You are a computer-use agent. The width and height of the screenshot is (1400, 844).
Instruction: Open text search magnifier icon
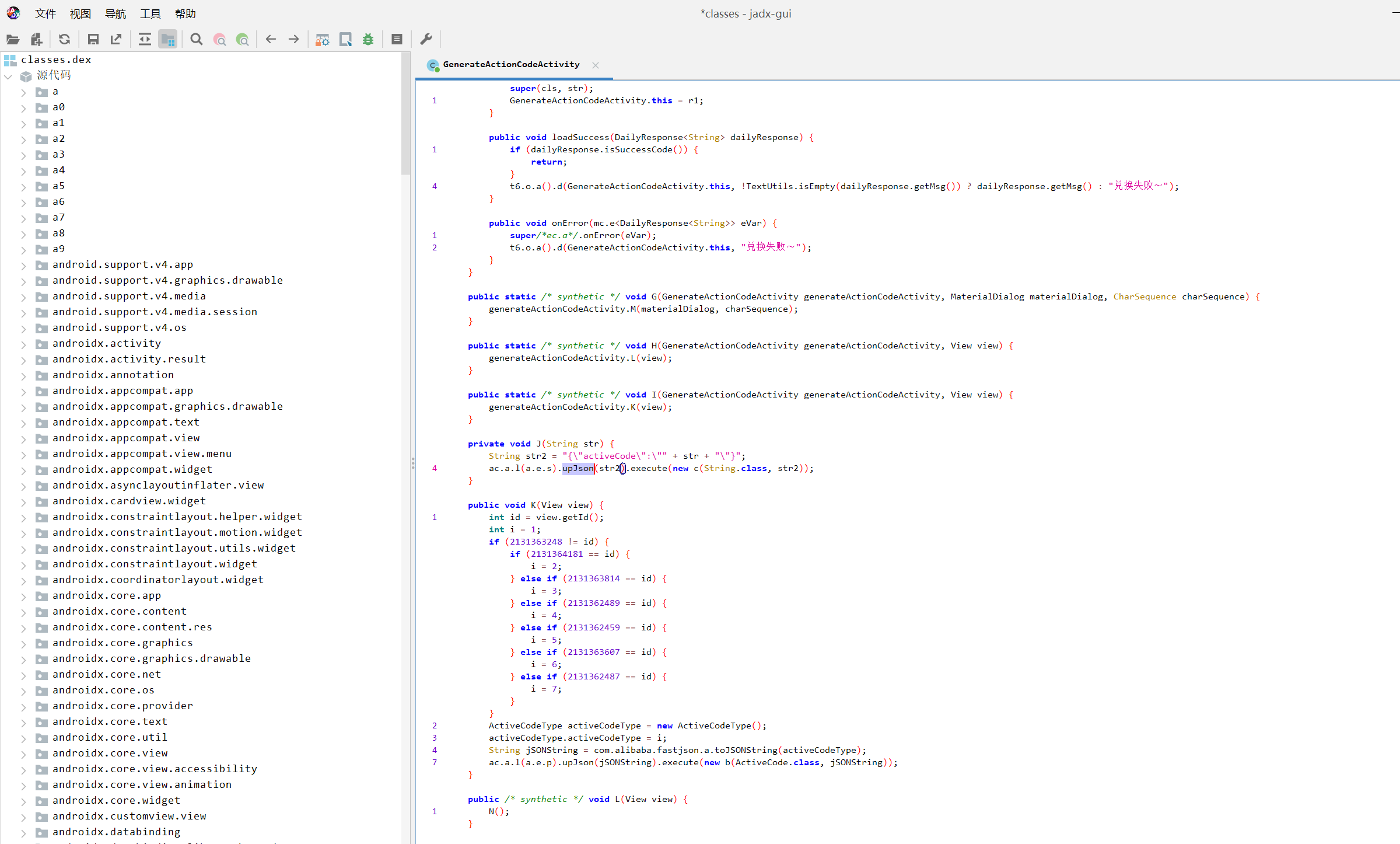click(x=197, y=40)
